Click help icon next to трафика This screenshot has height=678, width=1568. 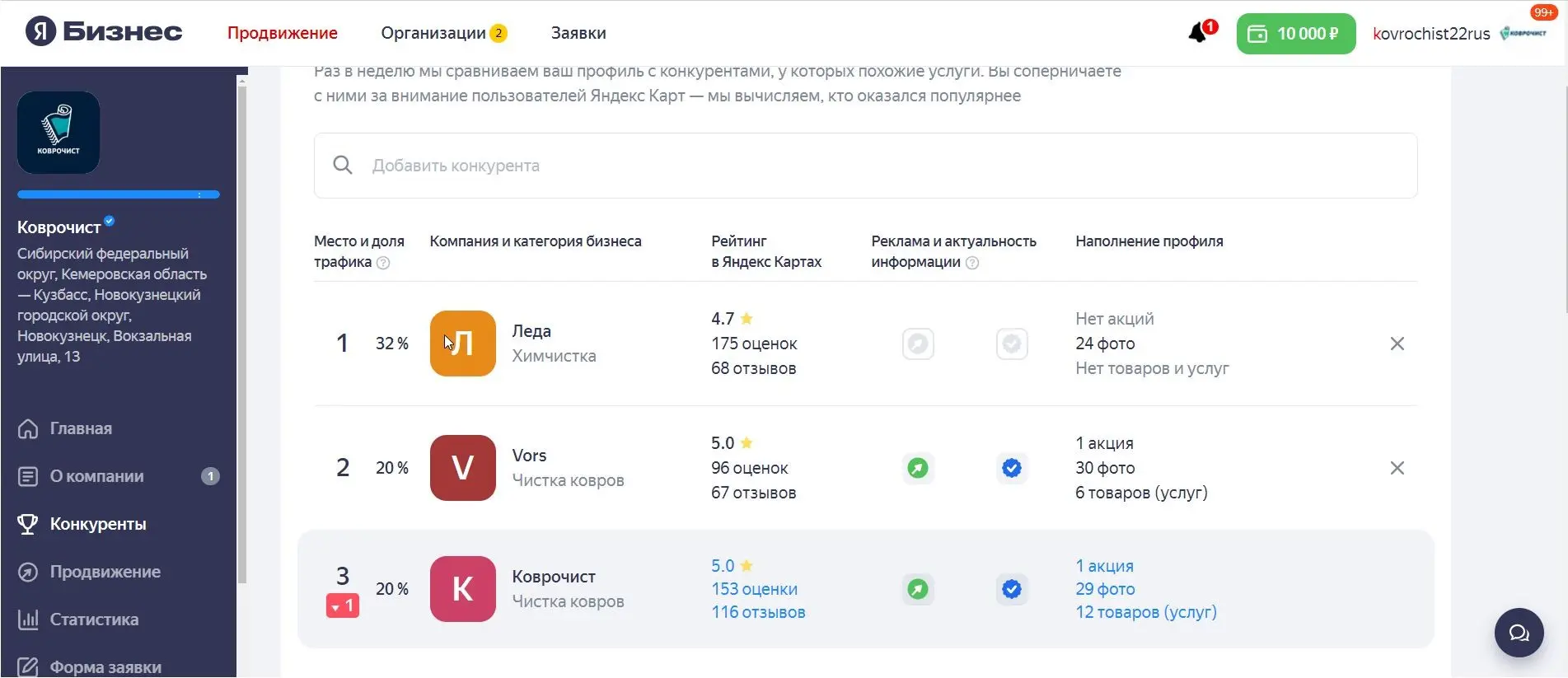point(383,263)
